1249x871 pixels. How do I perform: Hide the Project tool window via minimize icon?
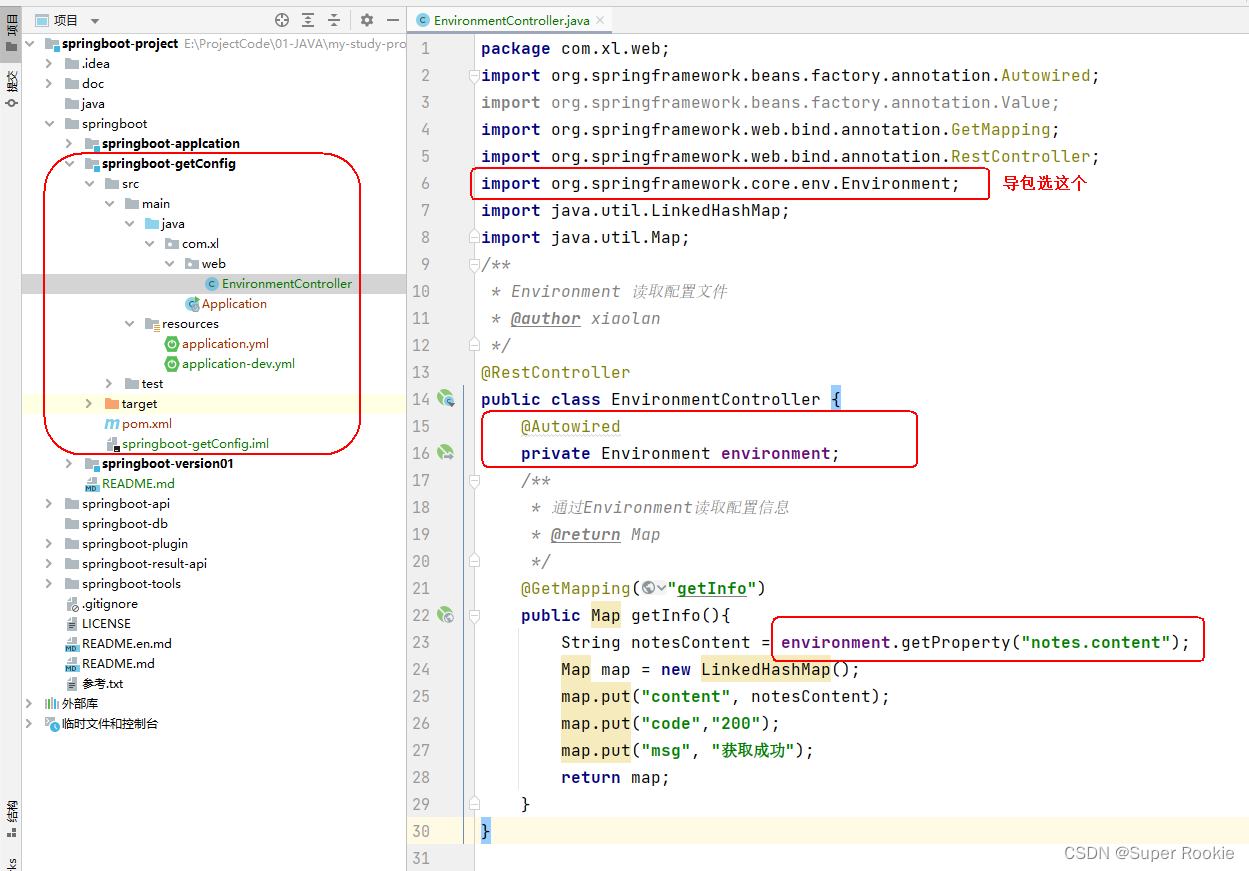click(x=391, y=19)
